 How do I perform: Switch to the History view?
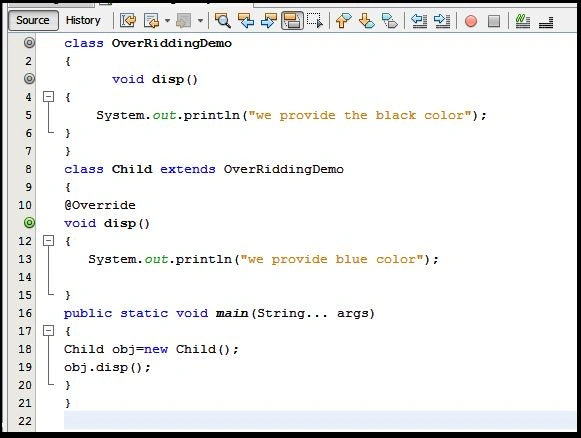pos(83,20)
